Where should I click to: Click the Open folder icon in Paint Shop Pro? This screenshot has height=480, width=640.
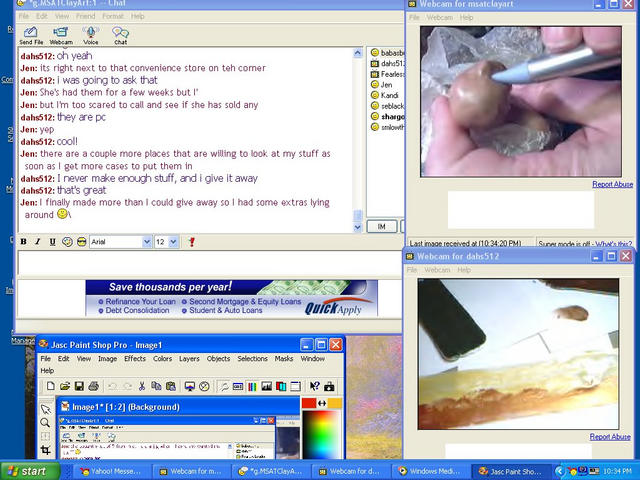pos(64,386)
